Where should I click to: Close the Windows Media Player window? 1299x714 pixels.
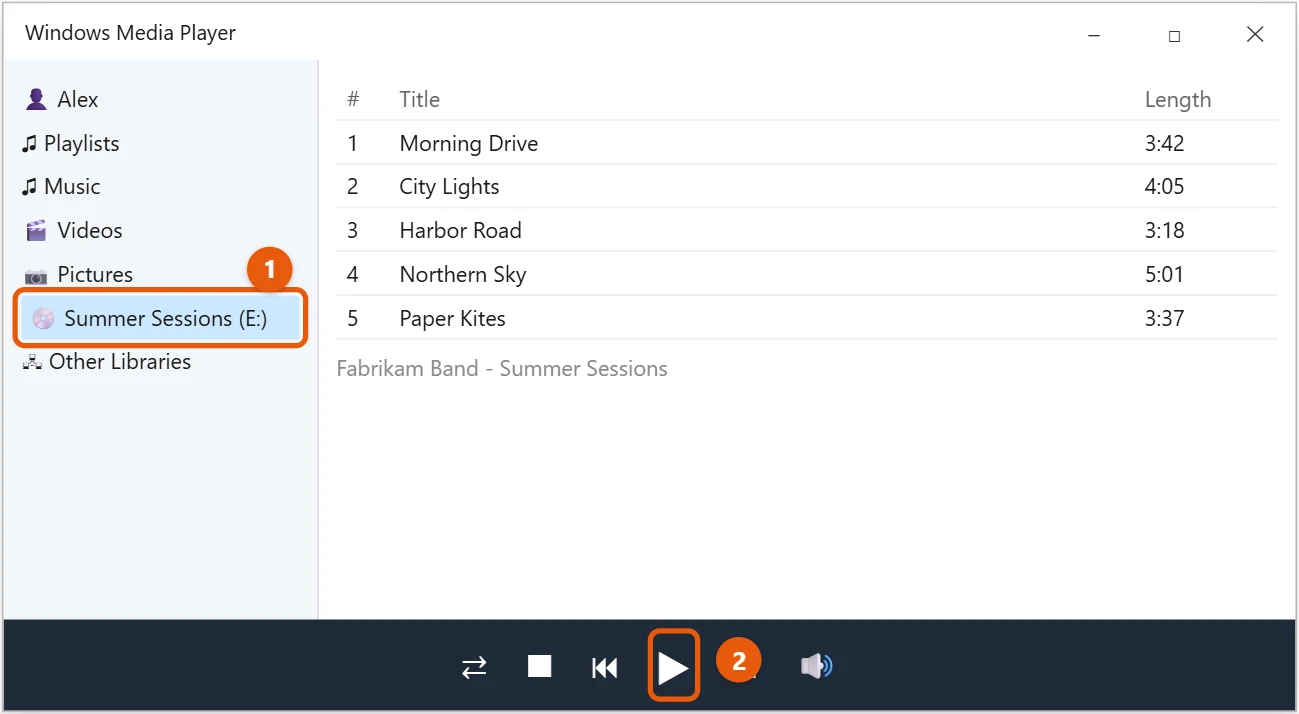click(x=1255, y=34)
